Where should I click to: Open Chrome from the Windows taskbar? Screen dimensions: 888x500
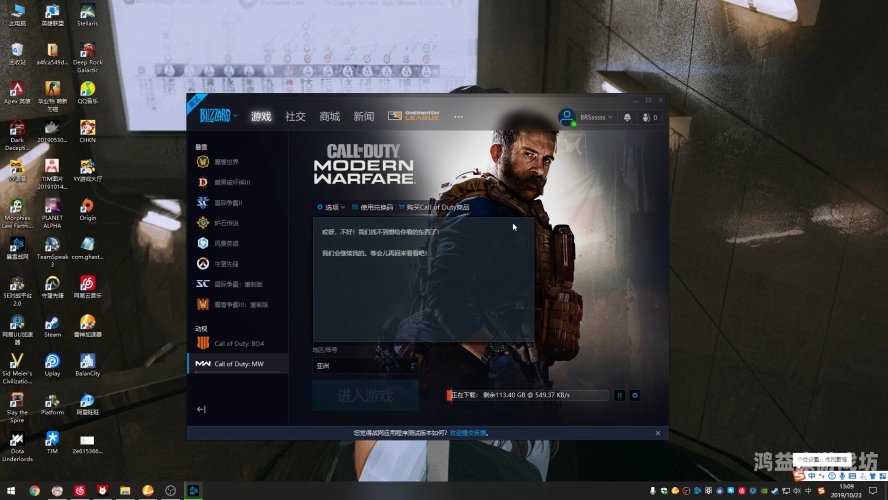pos(34,491)
